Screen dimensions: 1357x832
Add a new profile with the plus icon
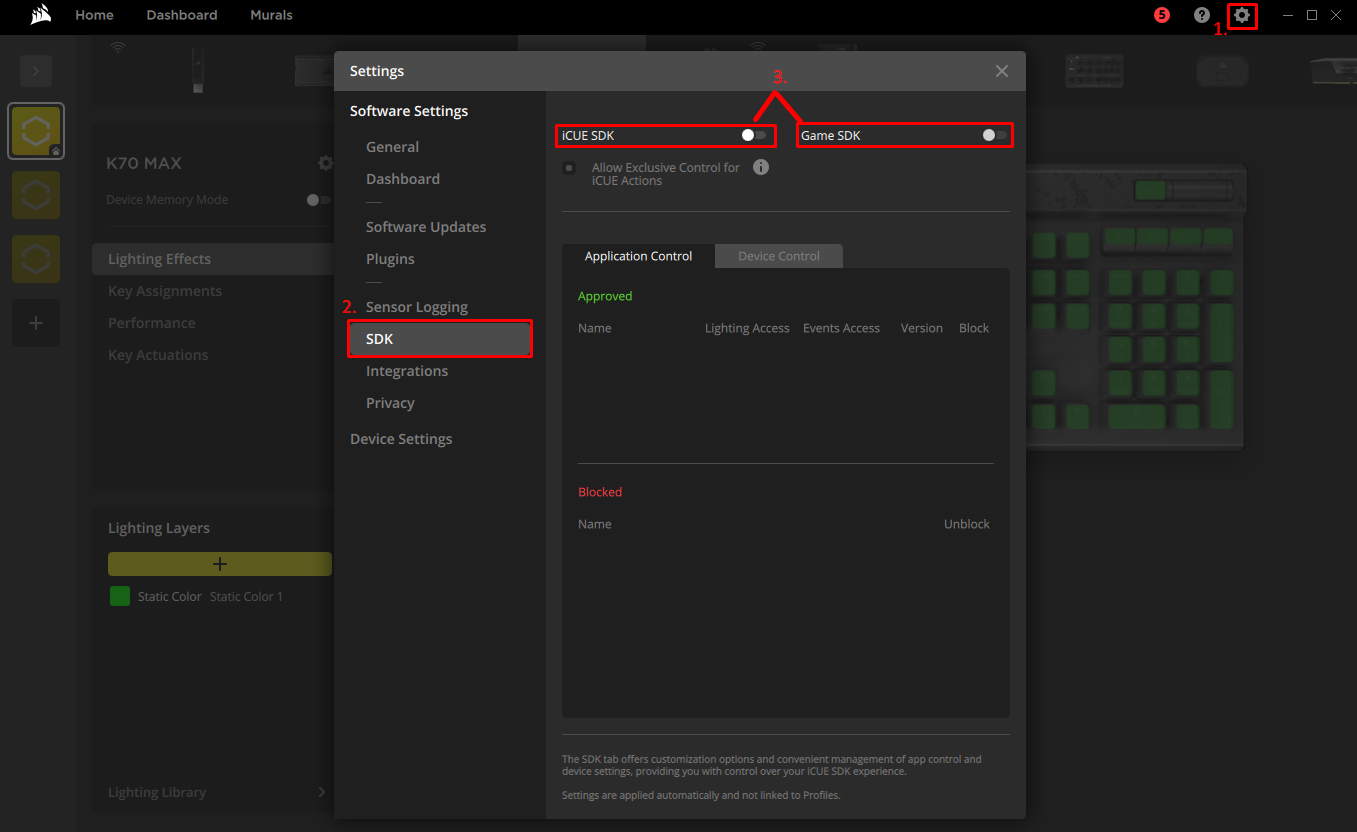(x=35, y=323)
